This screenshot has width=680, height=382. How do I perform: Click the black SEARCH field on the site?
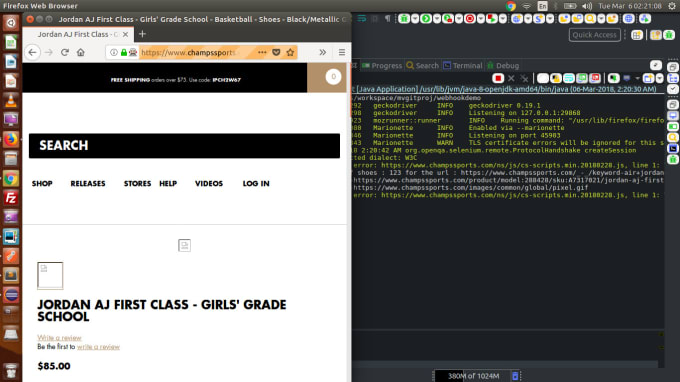[184, 146]
